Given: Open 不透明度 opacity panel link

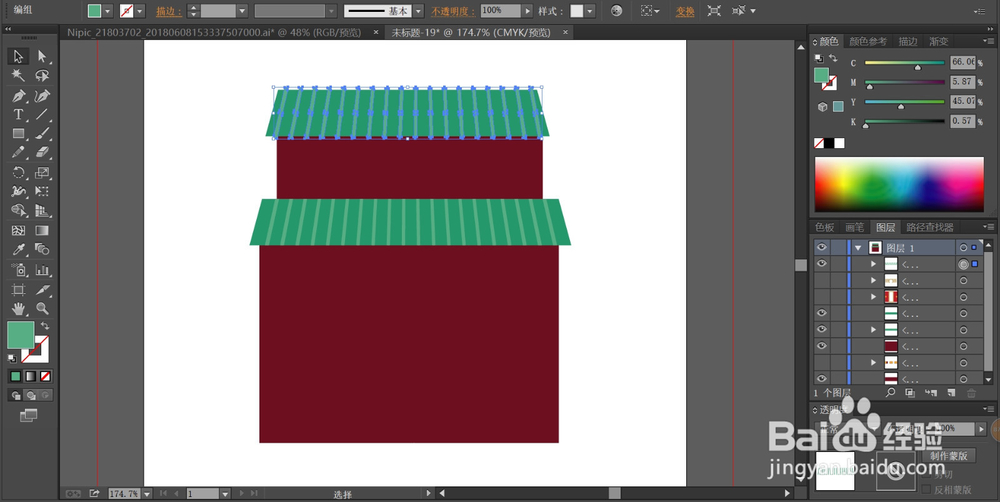Looking at the screenshot, I should (452, 11).
